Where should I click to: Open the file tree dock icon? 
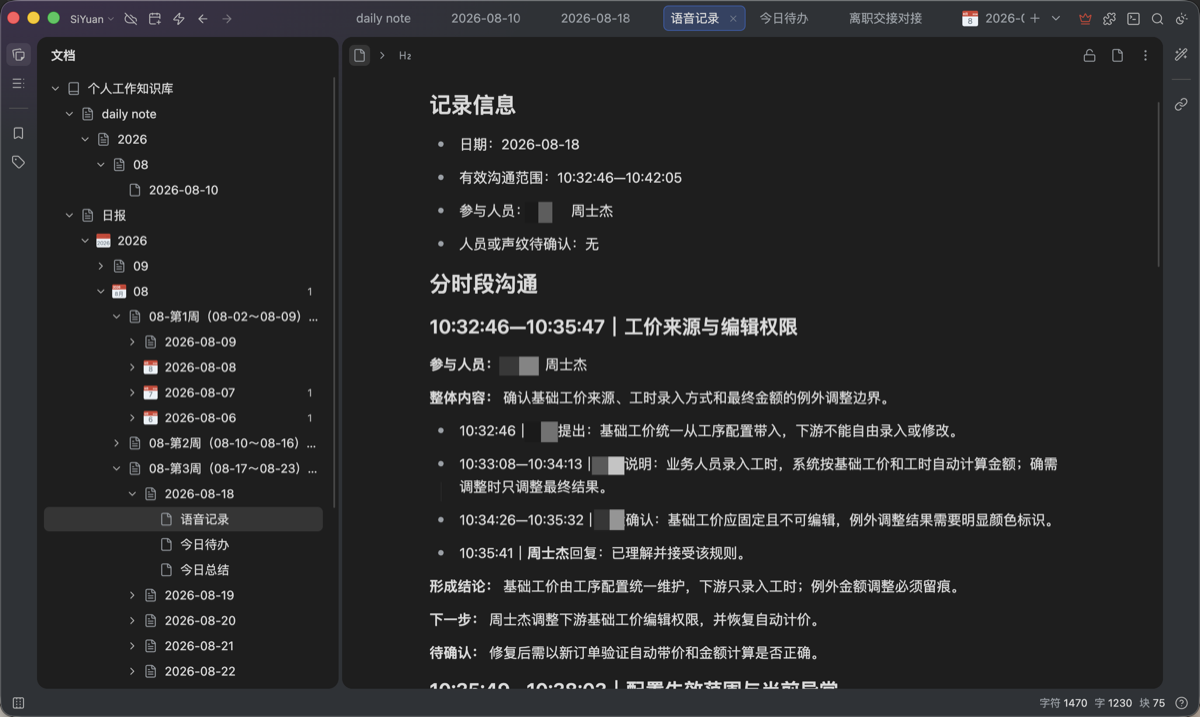click(18, 55)
